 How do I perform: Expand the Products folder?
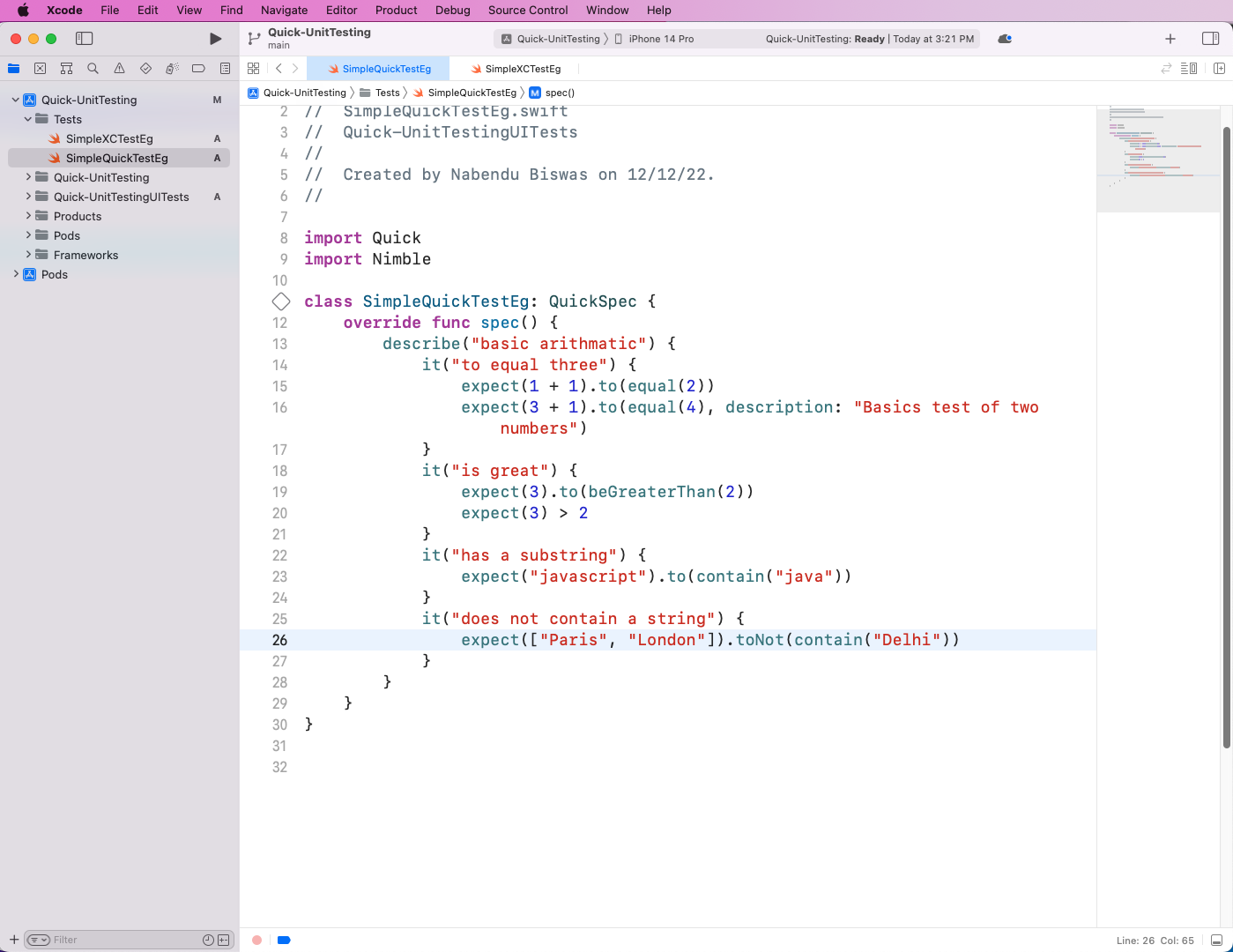pyautogui.click(x=28, y=216)
